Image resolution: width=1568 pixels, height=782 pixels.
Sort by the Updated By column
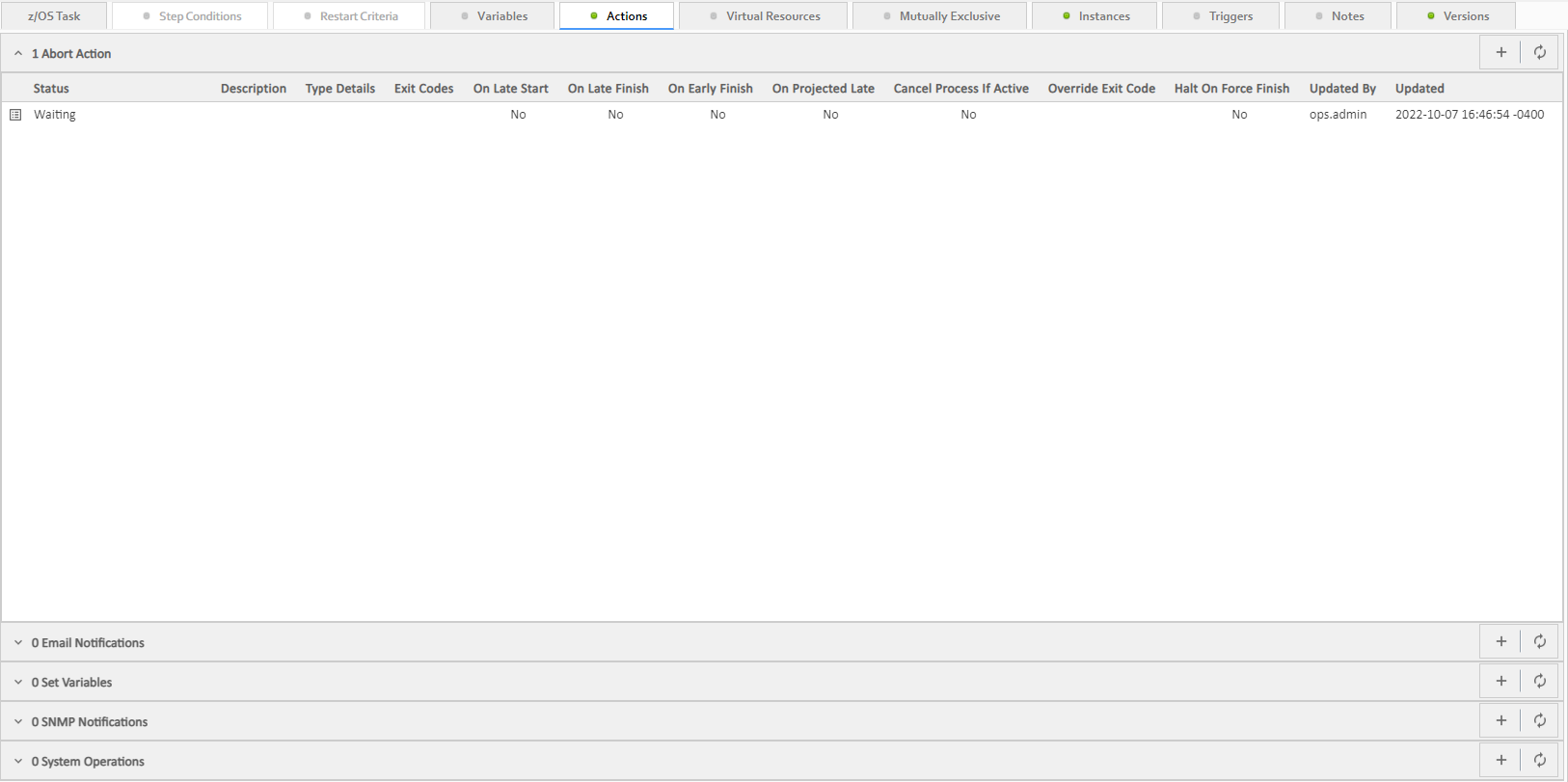pyautogui.click(x=1341, y=89)
